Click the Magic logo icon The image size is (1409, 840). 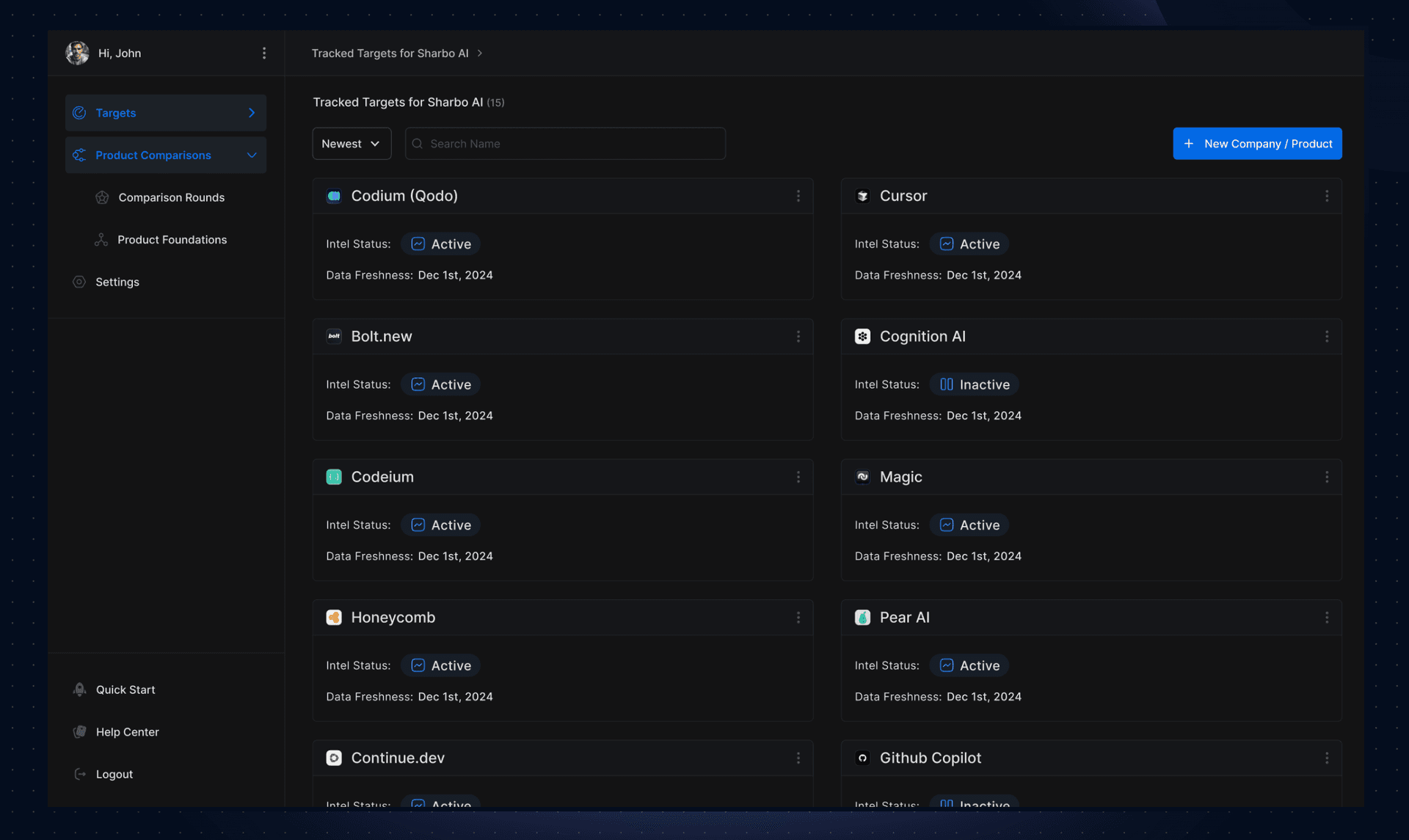click(x=862, y=477)
